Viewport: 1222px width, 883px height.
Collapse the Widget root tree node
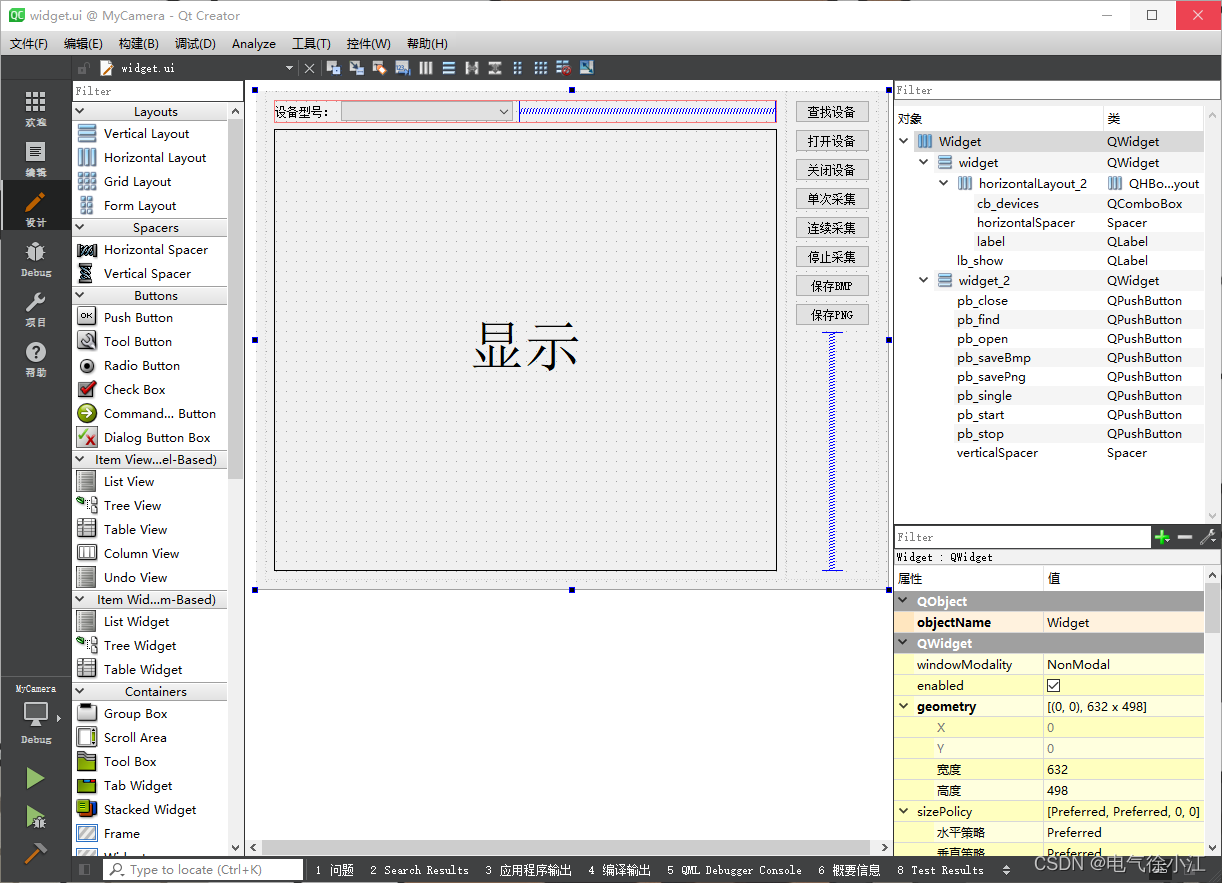[905, 142]
